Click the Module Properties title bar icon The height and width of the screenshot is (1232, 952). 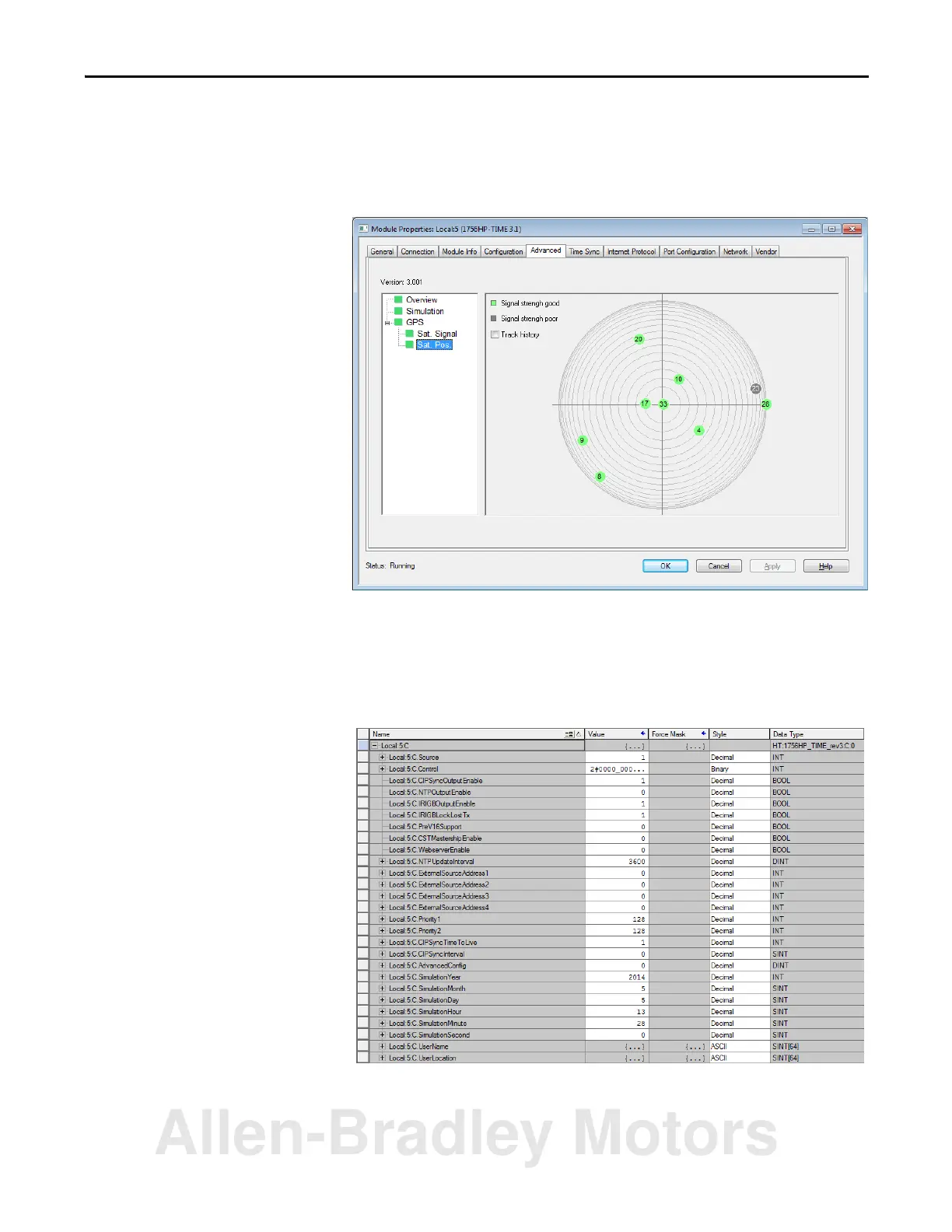click(x=362, y=229)
